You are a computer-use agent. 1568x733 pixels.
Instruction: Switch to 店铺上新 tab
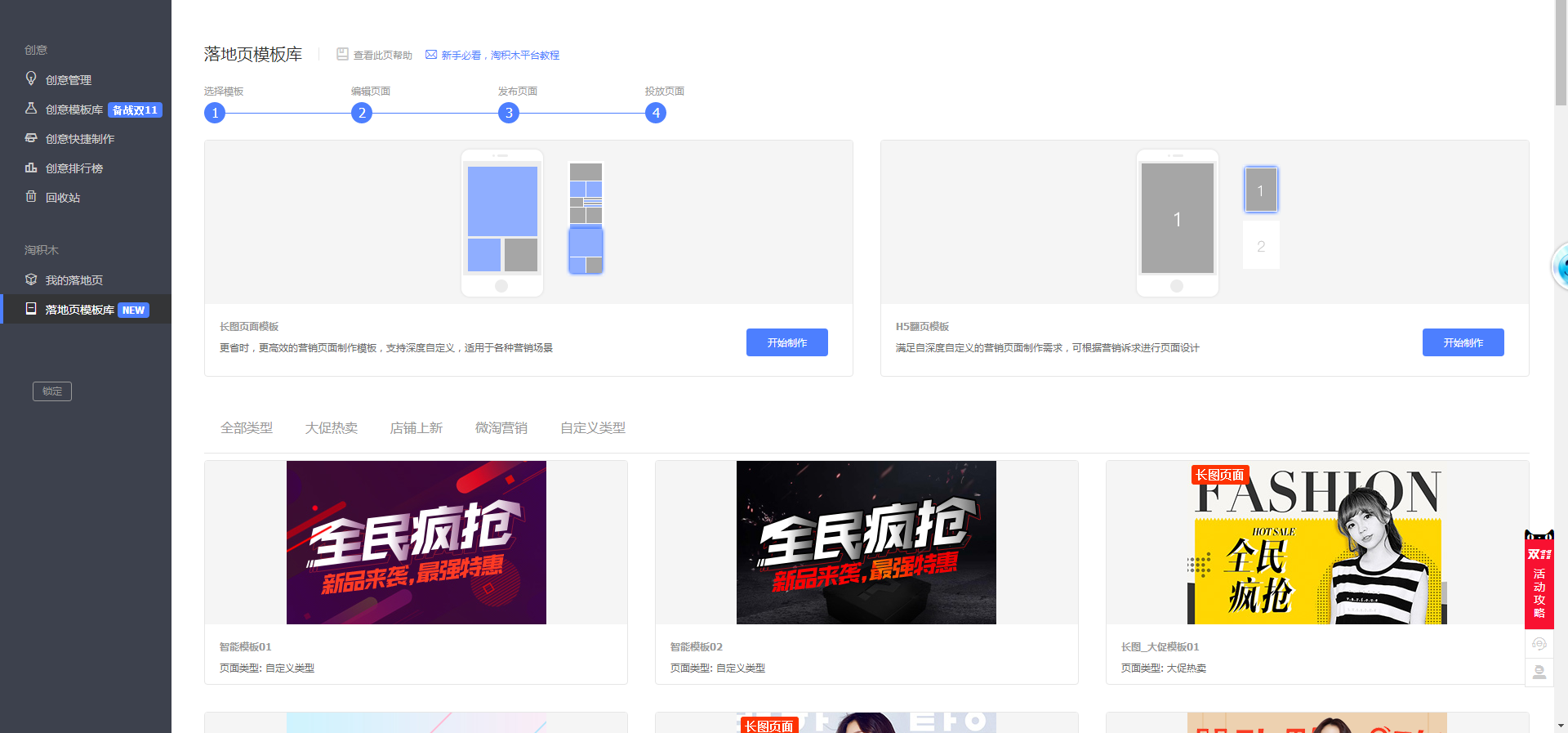pos(416,428)
